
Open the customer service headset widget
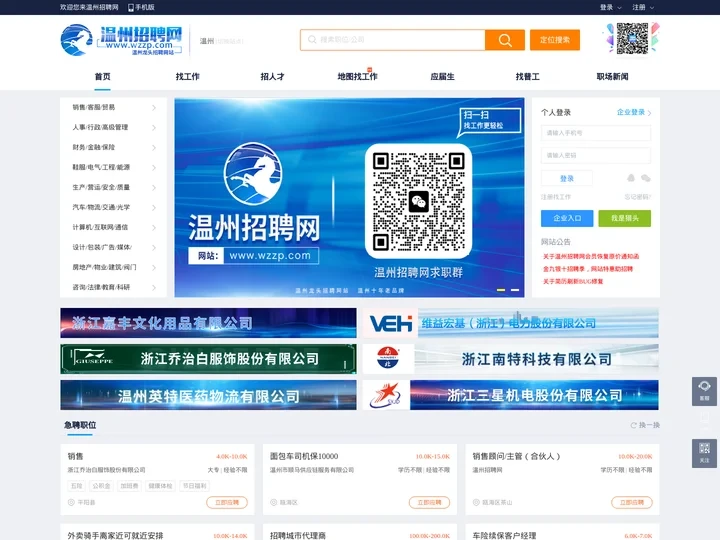(x=704, y=391)
